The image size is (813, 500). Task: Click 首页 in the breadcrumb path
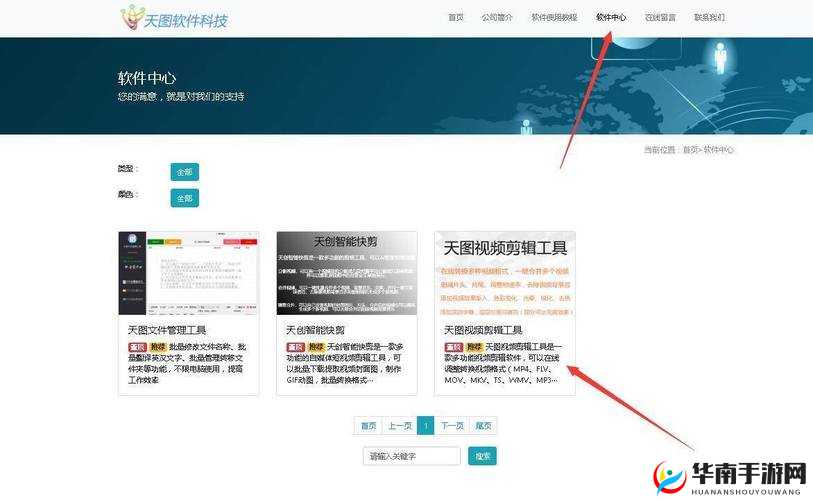point(690,149)
